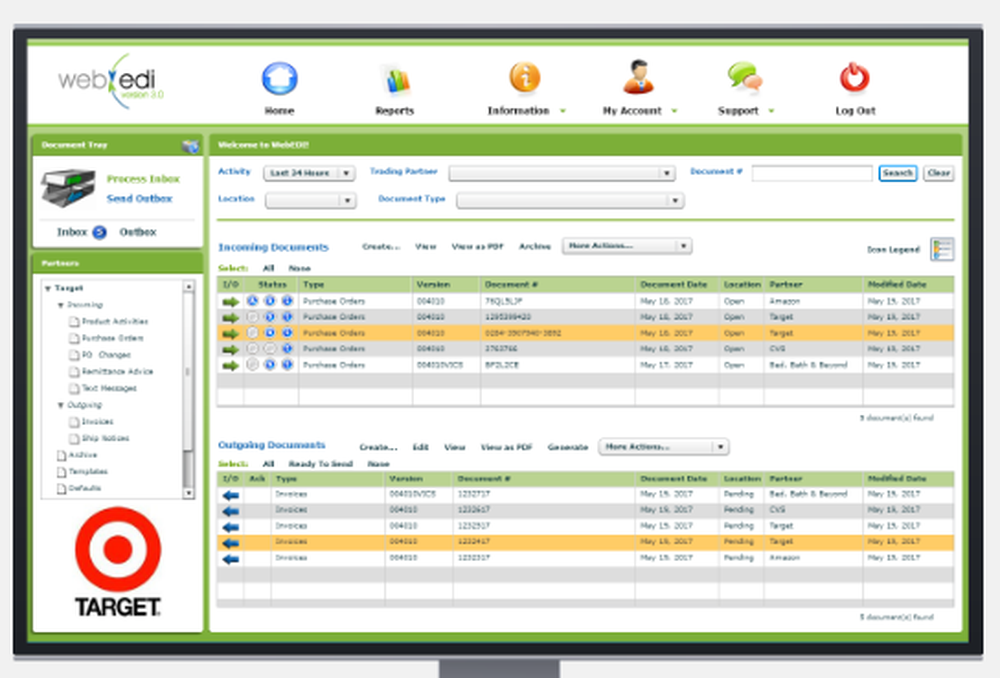Click the Target bullseye logo

coord(118,549)
